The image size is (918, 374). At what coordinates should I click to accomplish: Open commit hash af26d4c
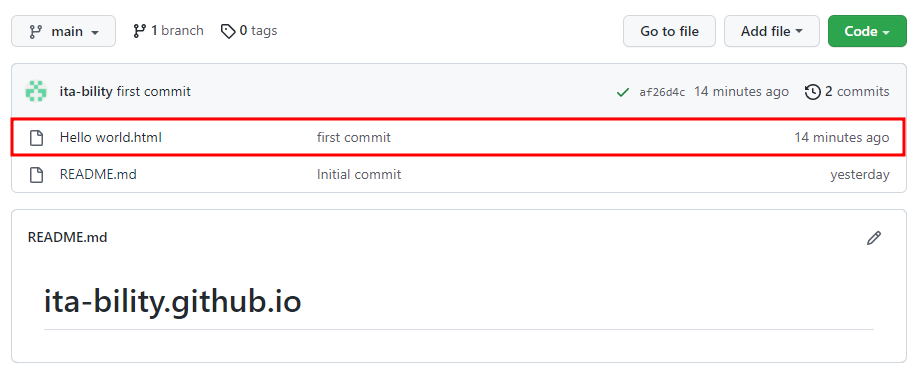click(662, 92)
